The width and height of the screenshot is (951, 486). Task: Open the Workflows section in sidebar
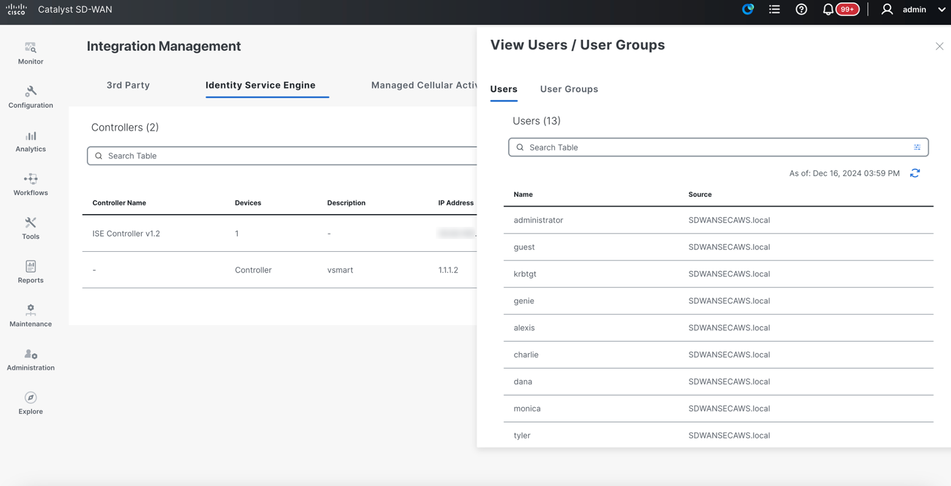(30, 184)
